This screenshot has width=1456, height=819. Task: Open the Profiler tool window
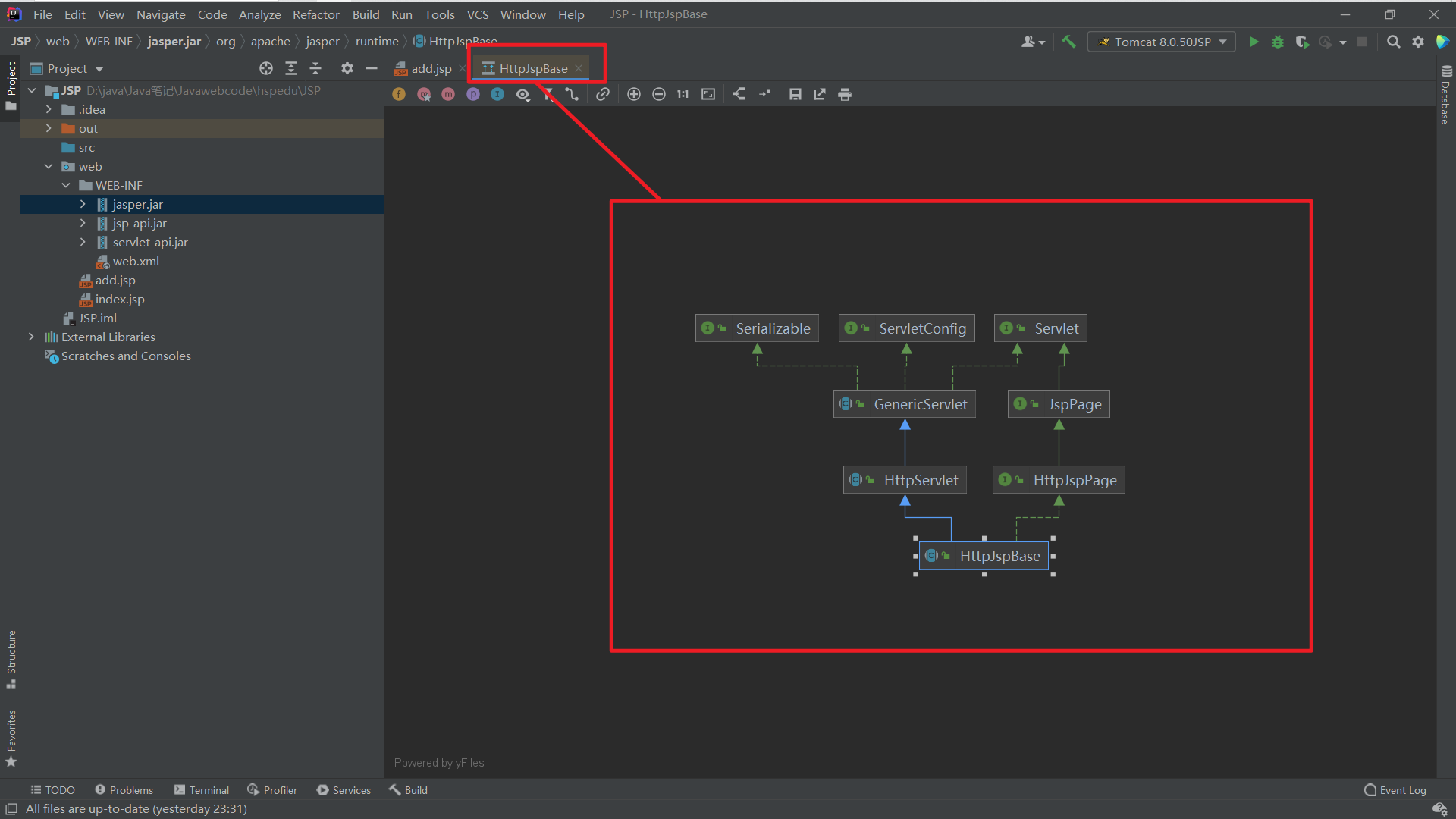point(272,789)
